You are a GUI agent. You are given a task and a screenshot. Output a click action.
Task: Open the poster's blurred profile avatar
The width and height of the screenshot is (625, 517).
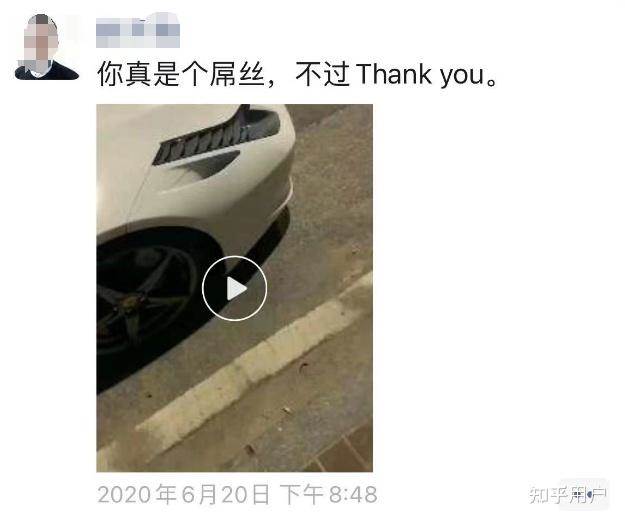(x=46, y=47)
